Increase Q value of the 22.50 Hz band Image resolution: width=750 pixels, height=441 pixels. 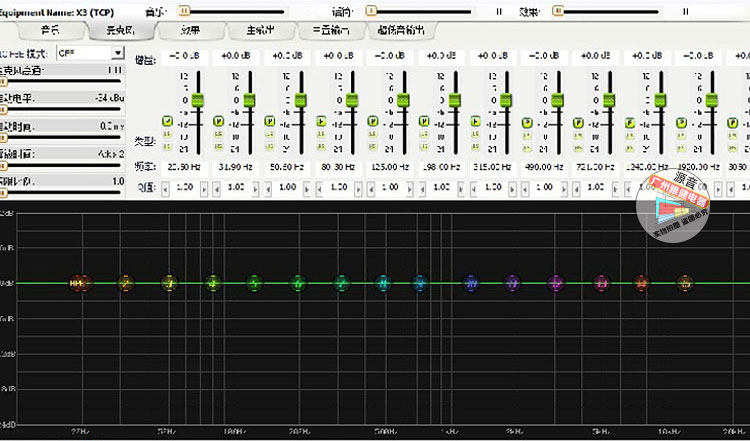[x=204, y=189]
